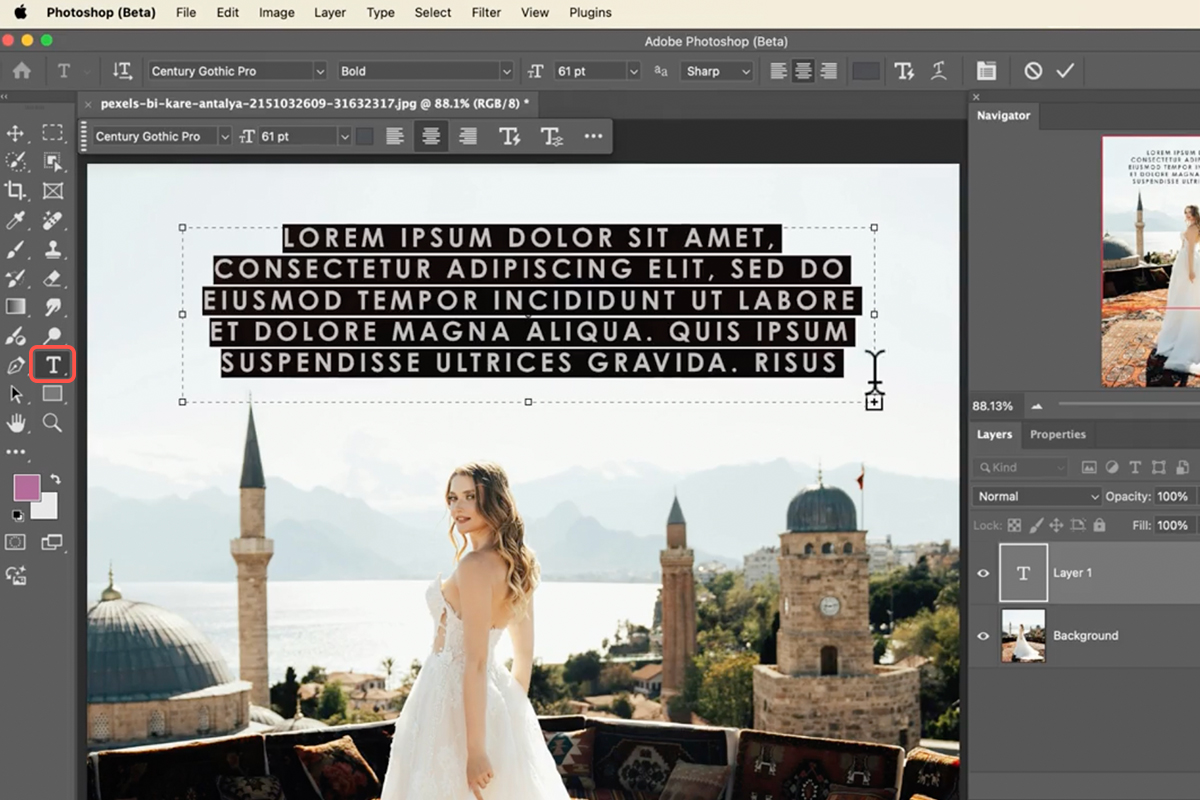Hide Layer 1 using its eye icon
Viewport: 1200px width, 800px height.
point(983,573)
